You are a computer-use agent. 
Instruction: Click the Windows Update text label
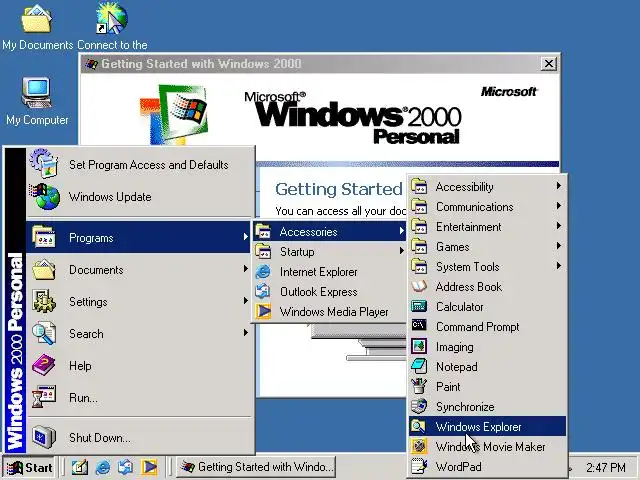(110, 197)
